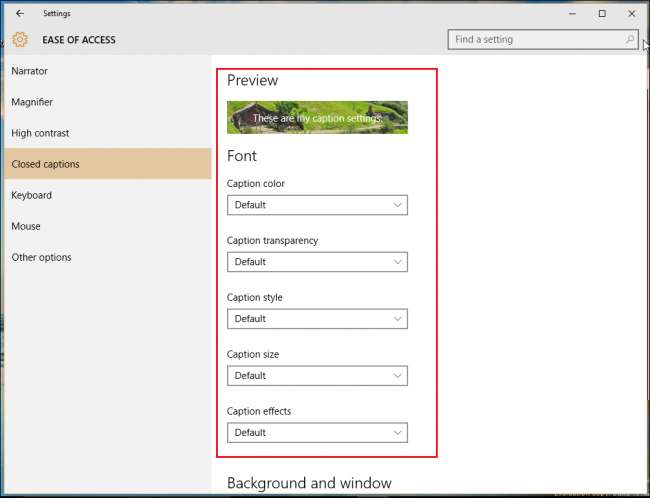Expand the Caption color dropdown
This screenshot has height=498, width=650.
click(317, 205)
